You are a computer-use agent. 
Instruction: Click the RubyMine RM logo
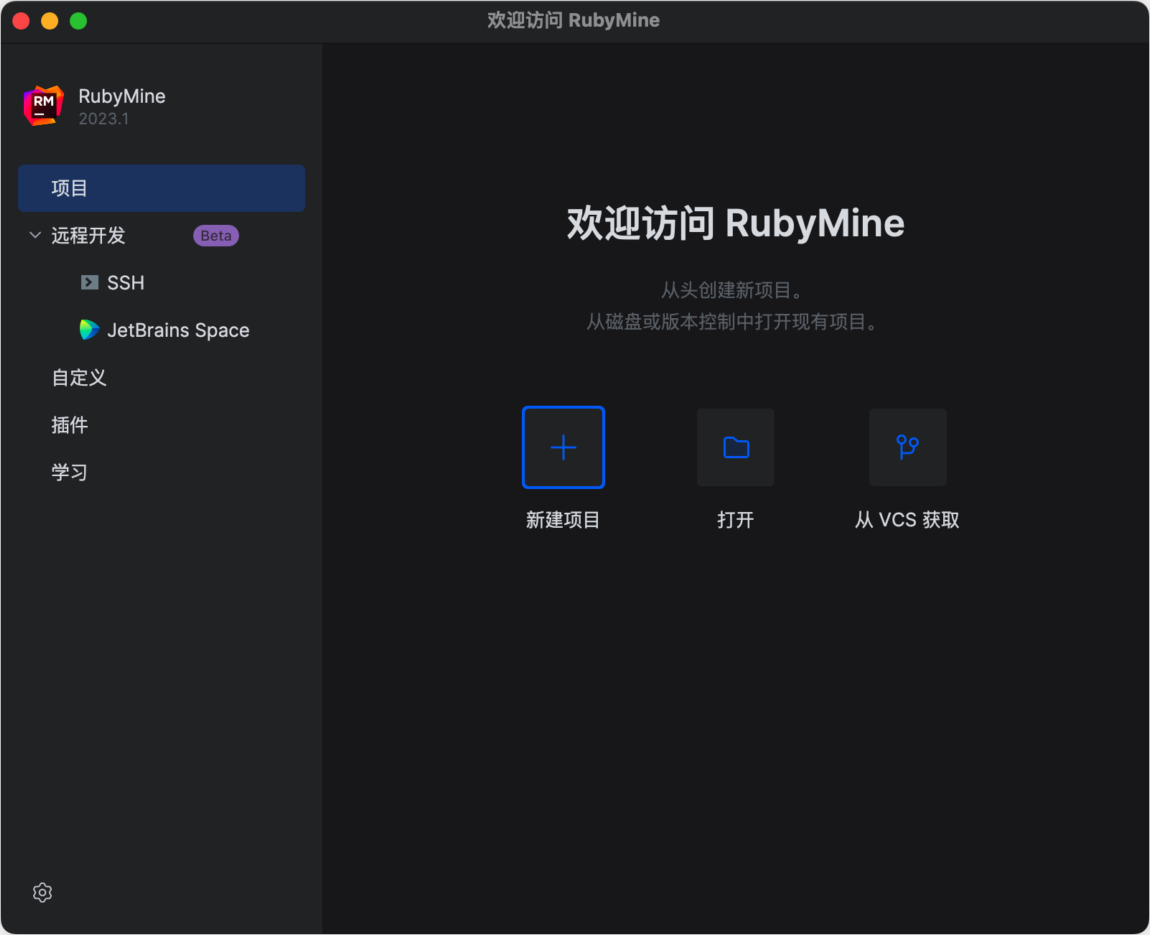point(43,106)
